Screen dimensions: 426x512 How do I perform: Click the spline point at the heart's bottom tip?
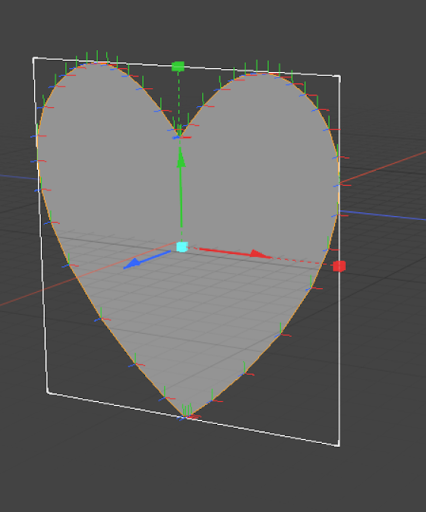click(184, 416)
